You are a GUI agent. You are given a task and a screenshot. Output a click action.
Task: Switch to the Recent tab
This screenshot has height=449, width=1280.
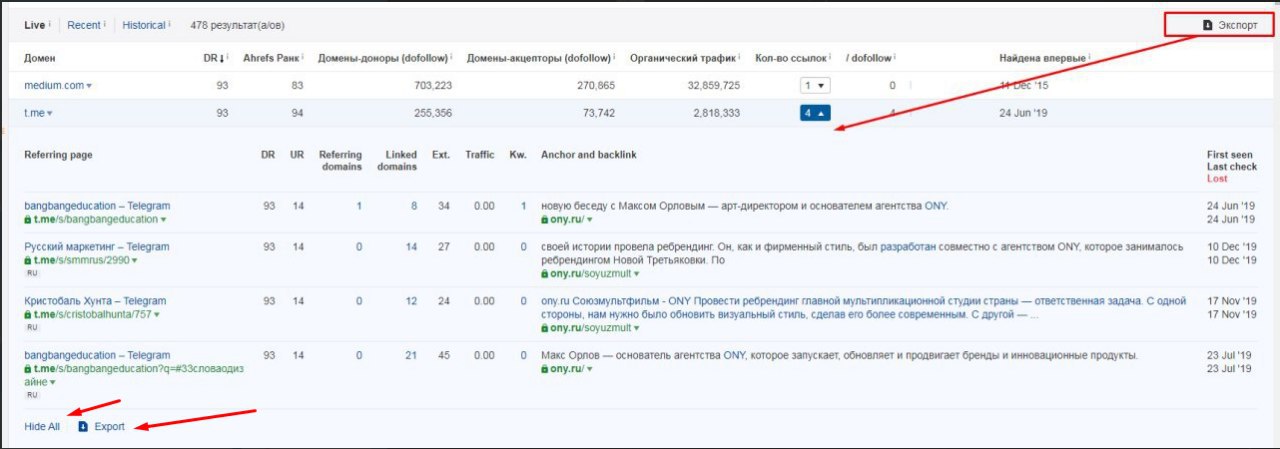[x=83, y=25]
